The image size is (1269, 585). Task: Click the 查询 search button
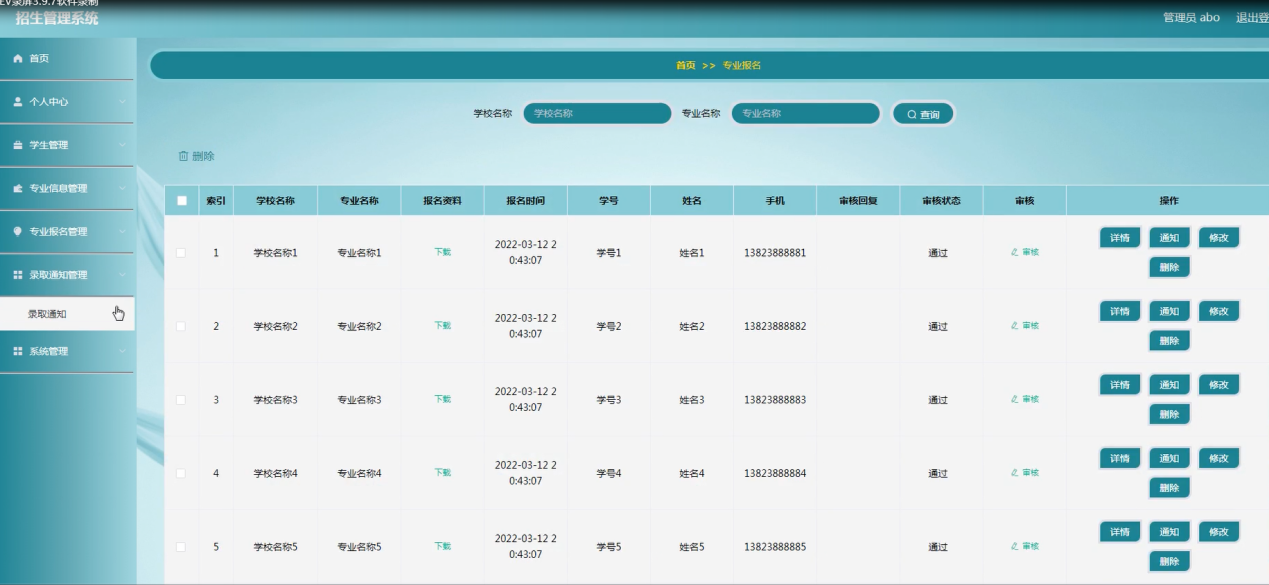tap(923, 114)
